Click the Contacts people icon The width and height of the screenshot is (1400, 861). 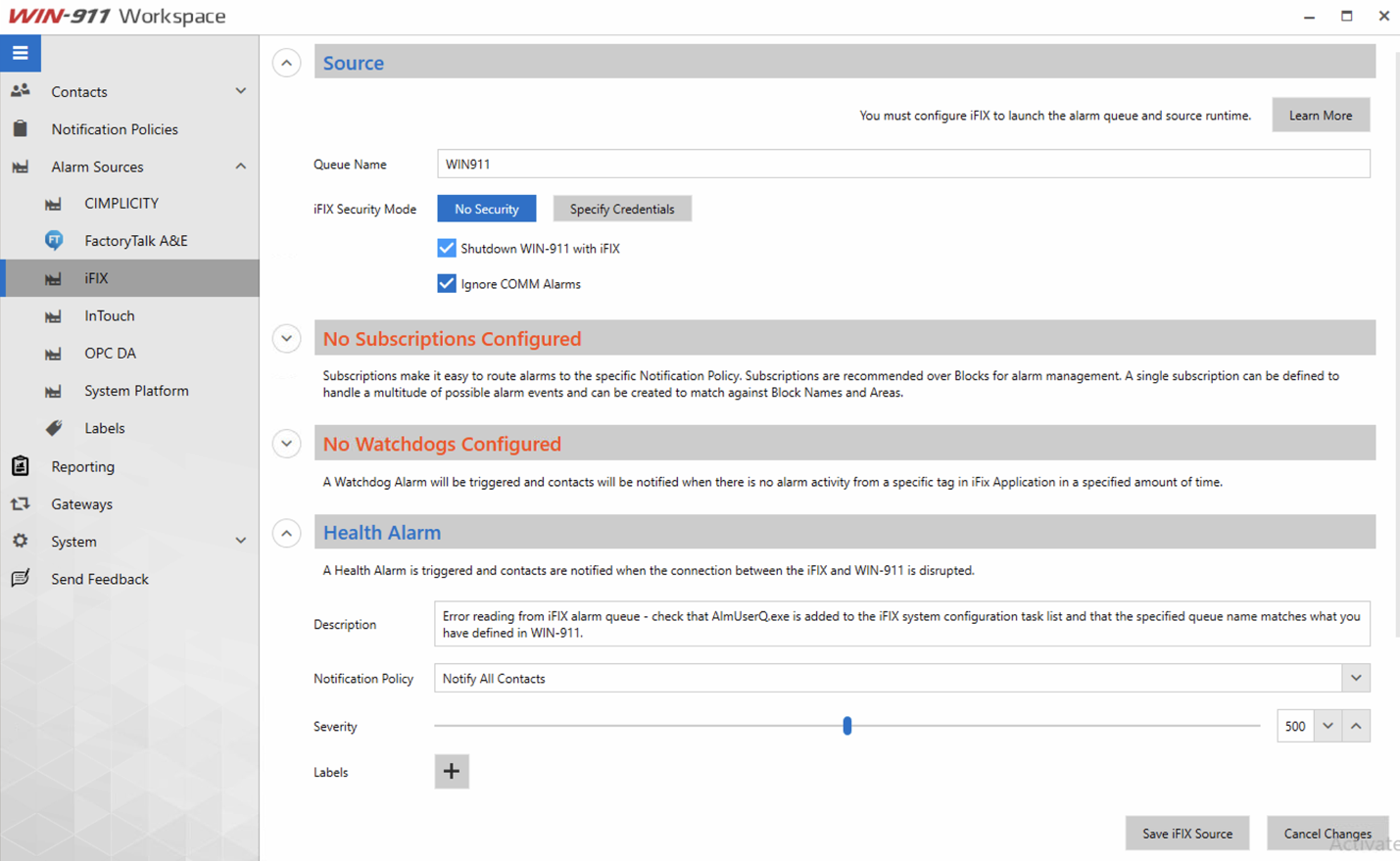20,91
